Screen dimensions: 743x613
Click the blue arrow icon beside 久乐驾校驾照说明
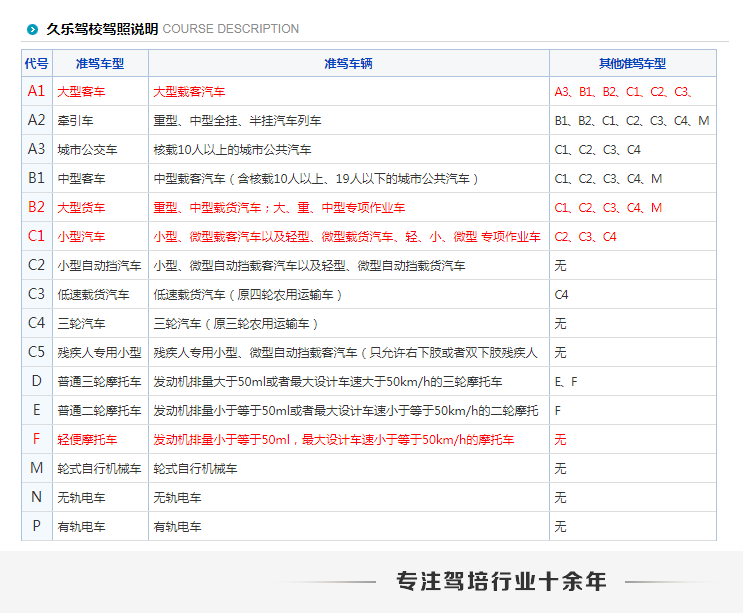pyautogui.click(x=32, y=29)
